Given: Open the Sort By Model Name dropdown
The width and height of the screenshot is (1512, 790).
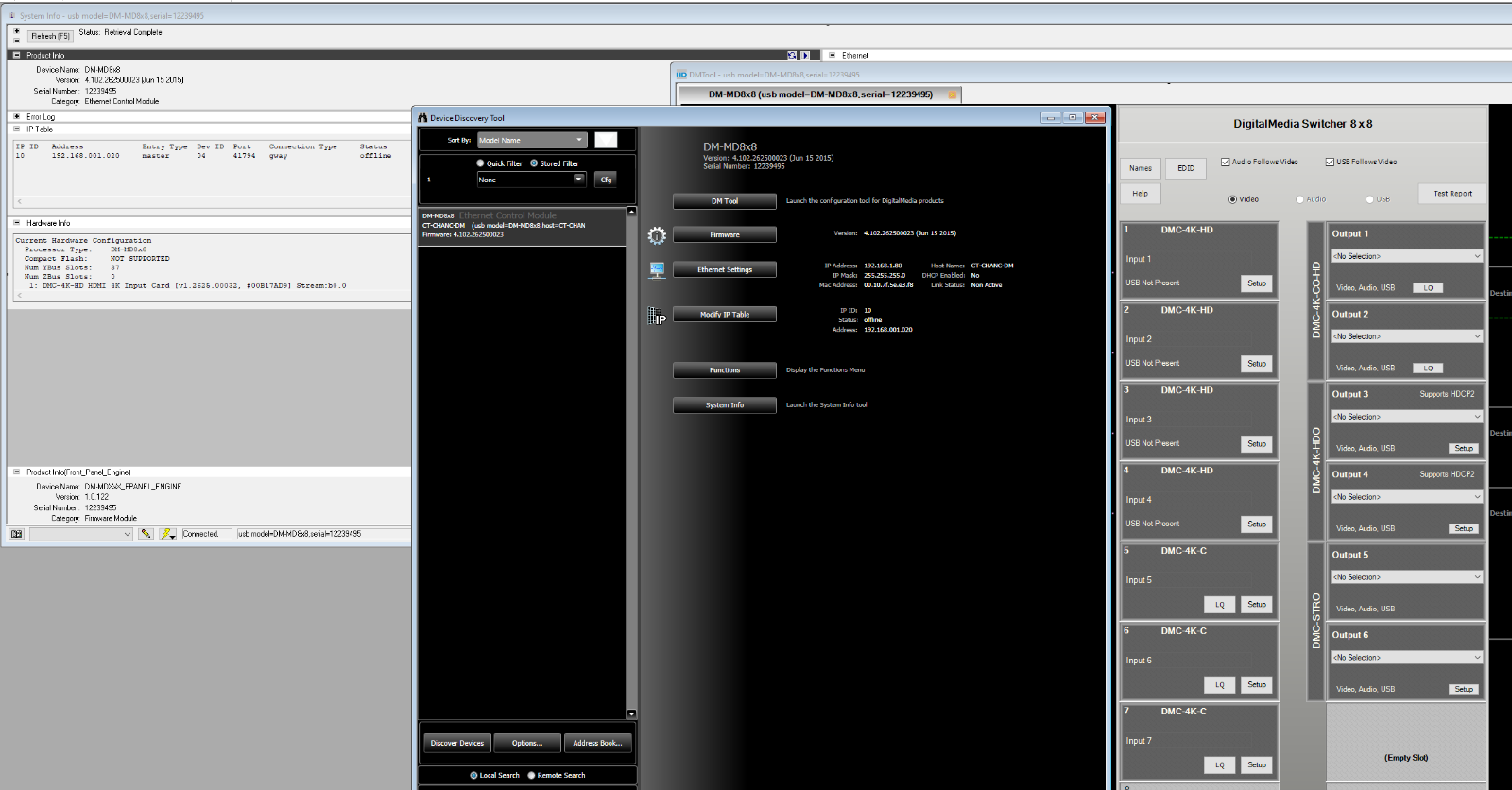Looking at the screenshot, I should coord(532,140).
